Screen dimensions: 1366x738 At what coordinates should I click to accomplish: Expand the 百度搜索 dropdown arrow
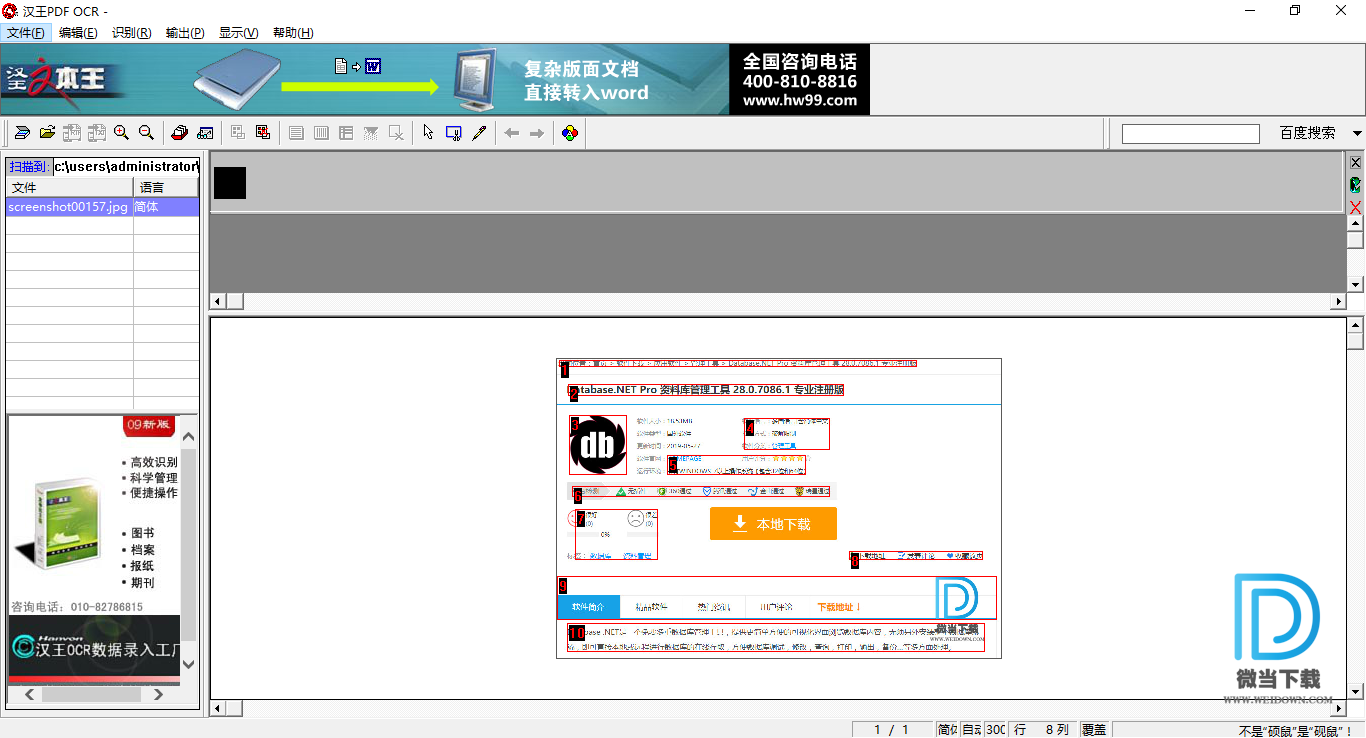click(1357, 133)
